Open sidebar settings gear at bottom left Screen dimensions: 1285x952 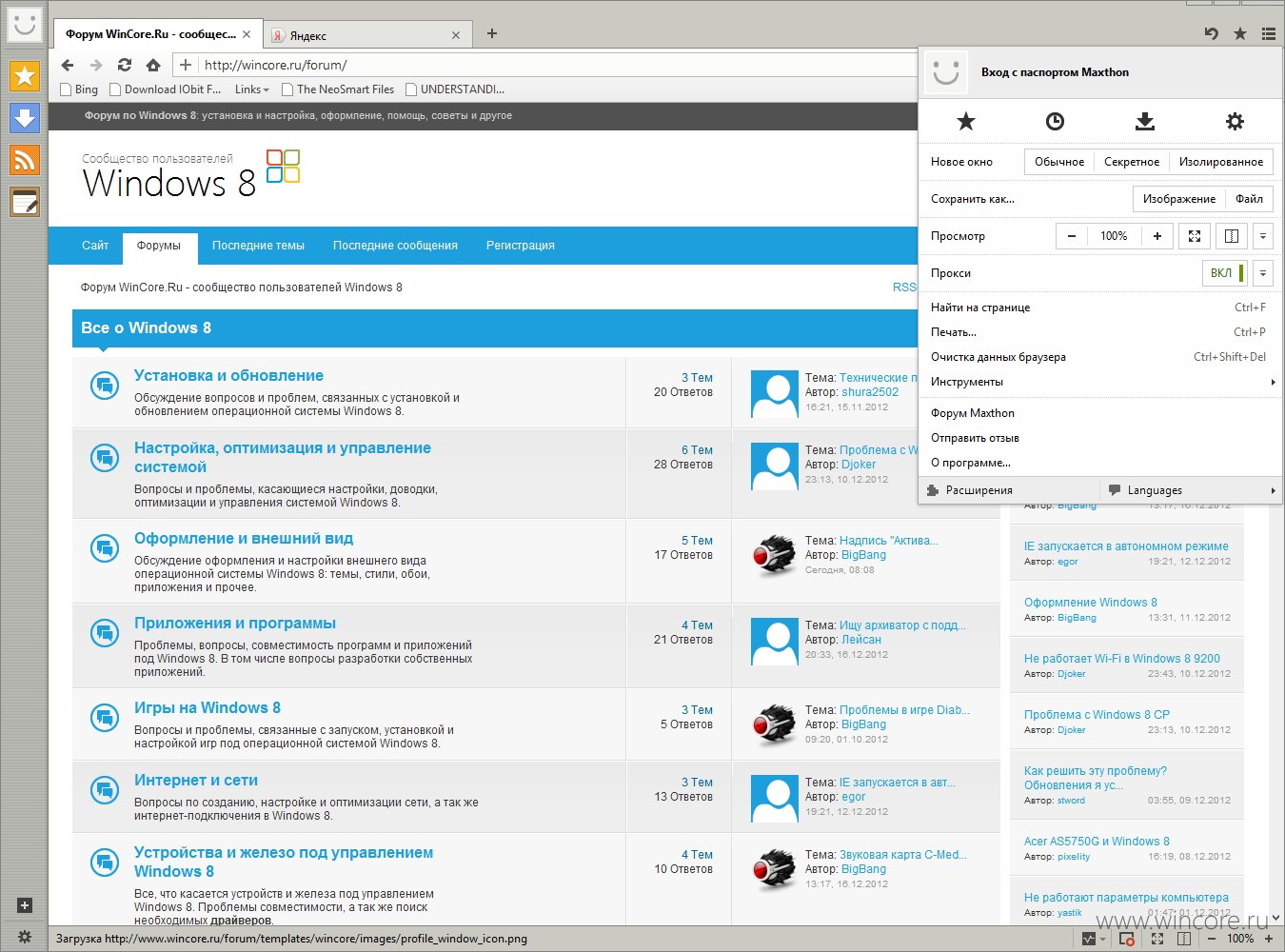pyautogui.click(x=25, y=937)
